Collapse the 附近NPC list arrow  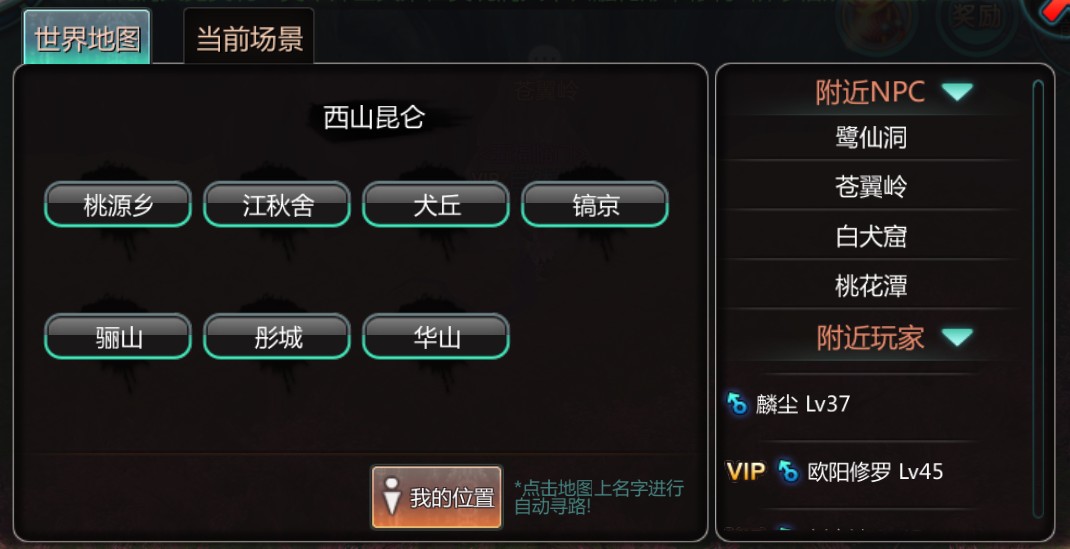957,91
